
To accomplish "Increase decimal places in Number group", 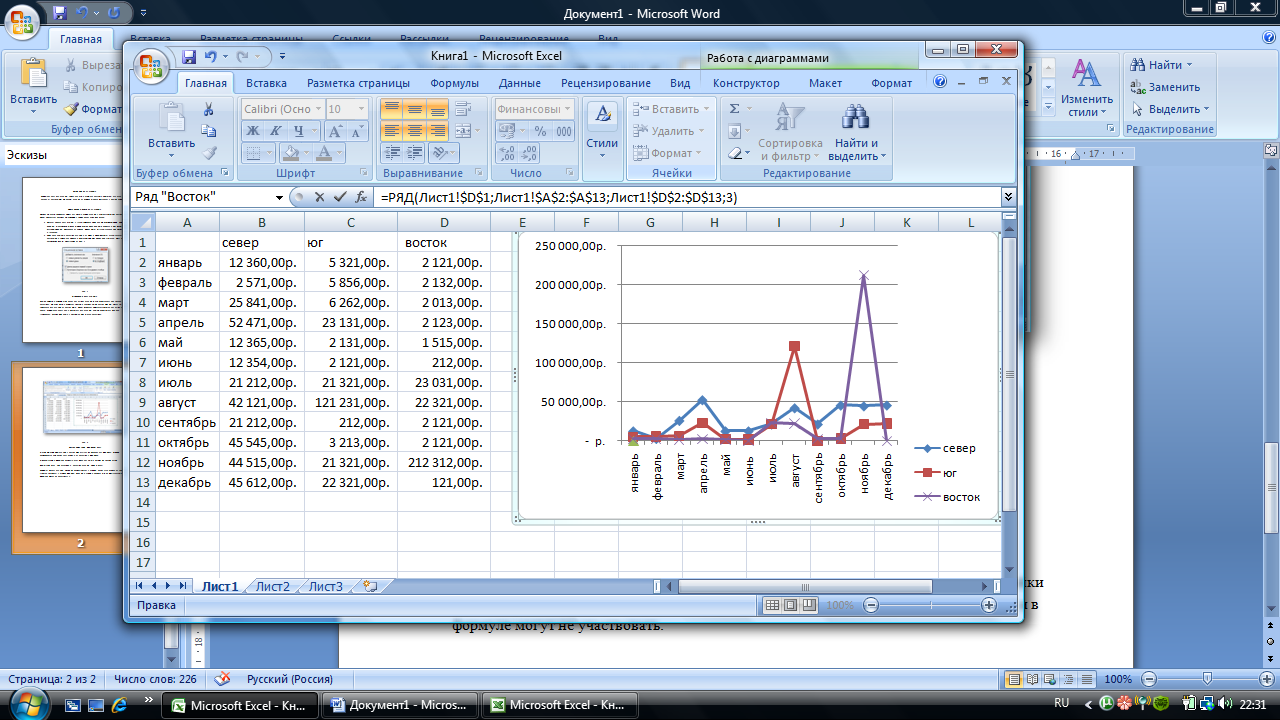I will pyautogui.click(x=506, y=153).
